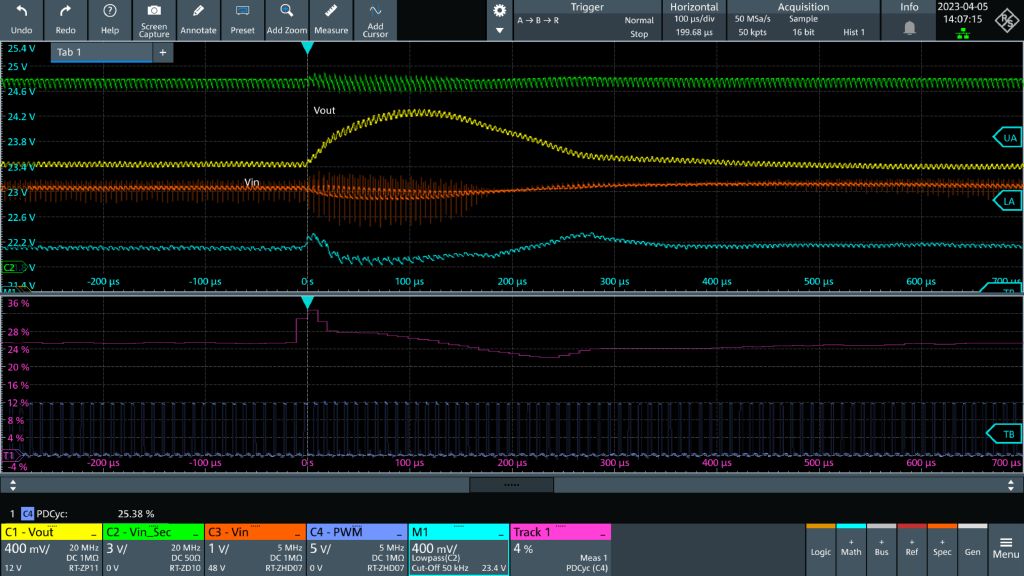Viewport: 1024px width, 576px height.
Task: Open settings with the gear icon
Action: click(x=499, y=10)
